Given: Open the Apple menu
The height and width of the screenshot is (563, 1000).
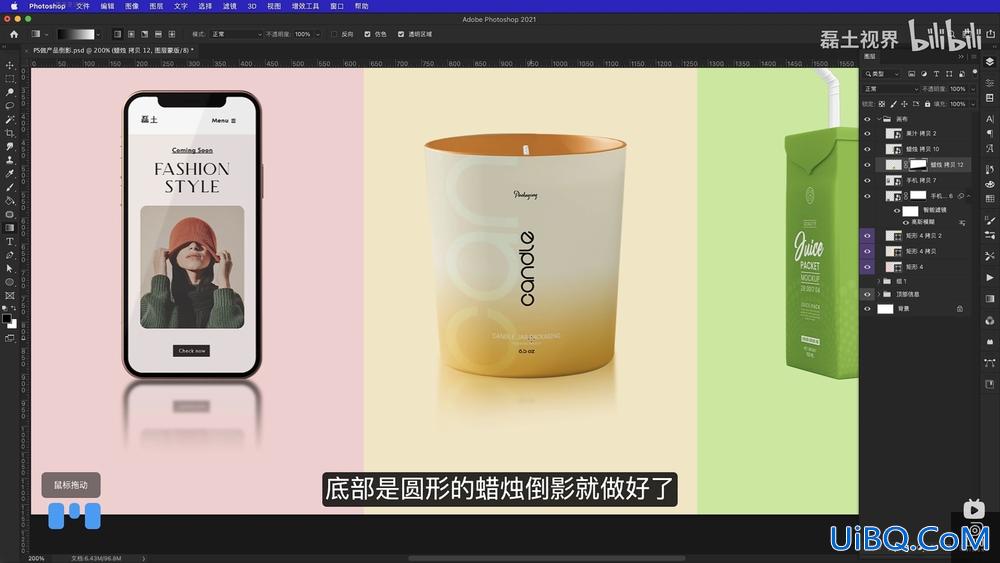Looking at the screenshot, I should 13,6.
